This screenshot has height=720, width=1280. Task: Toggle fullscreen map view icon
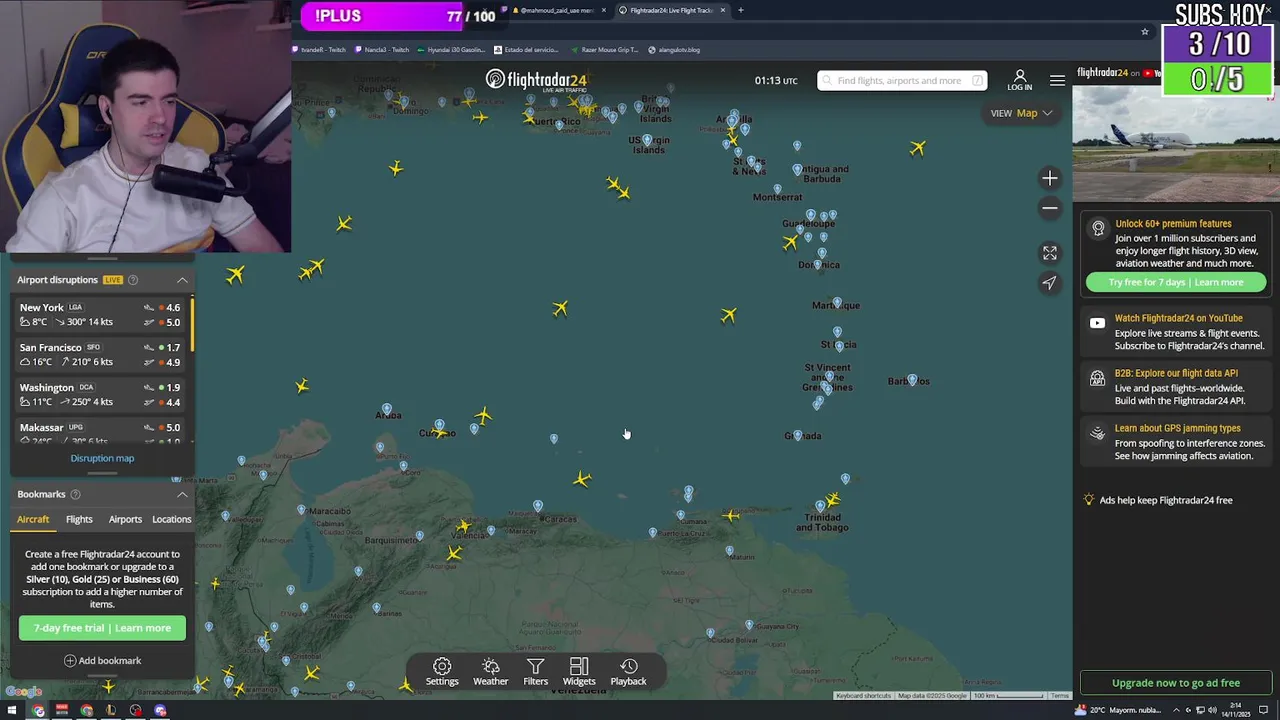click(x=1049, y=253)
